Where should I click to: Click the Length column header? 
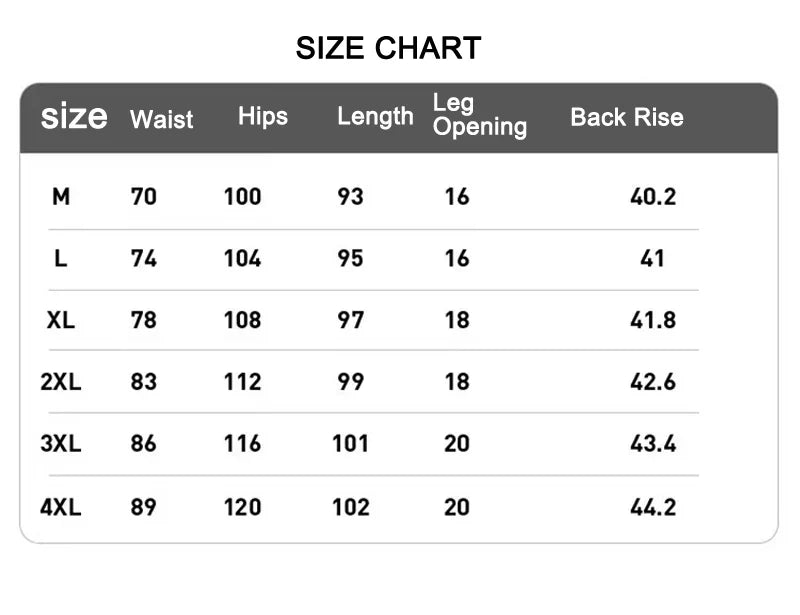(x=375, y=117)
